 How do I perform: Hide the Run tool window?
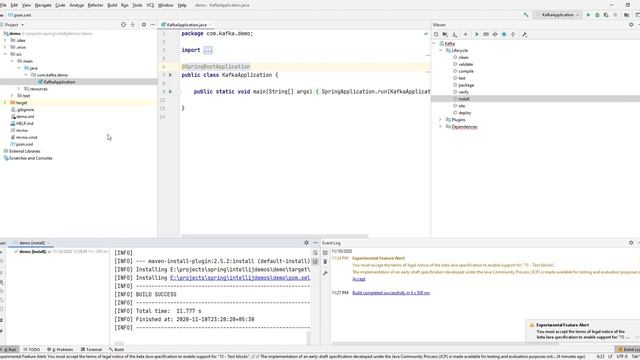click(x=316, y=243)
